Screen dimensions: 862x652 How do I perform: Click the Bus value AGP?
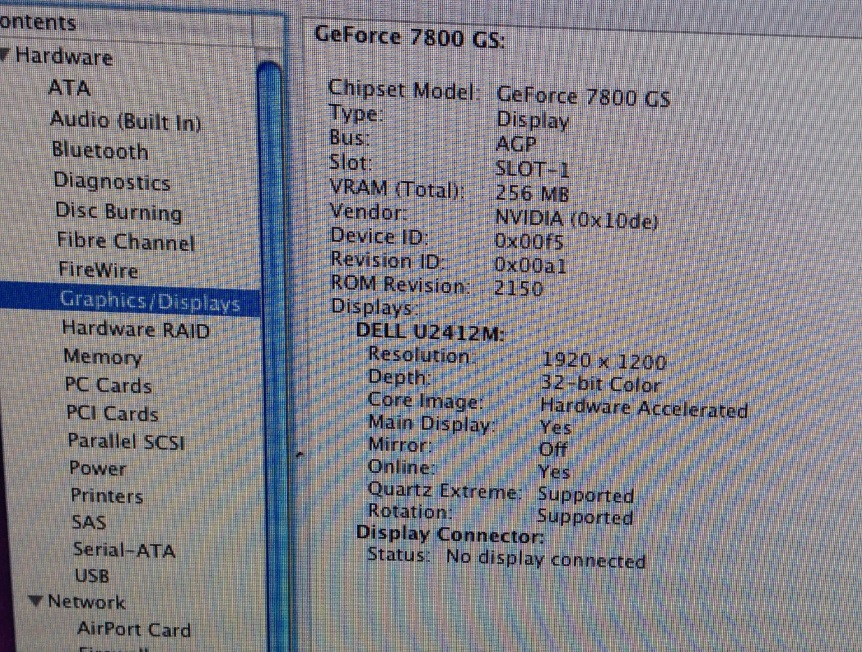(516, 144)
